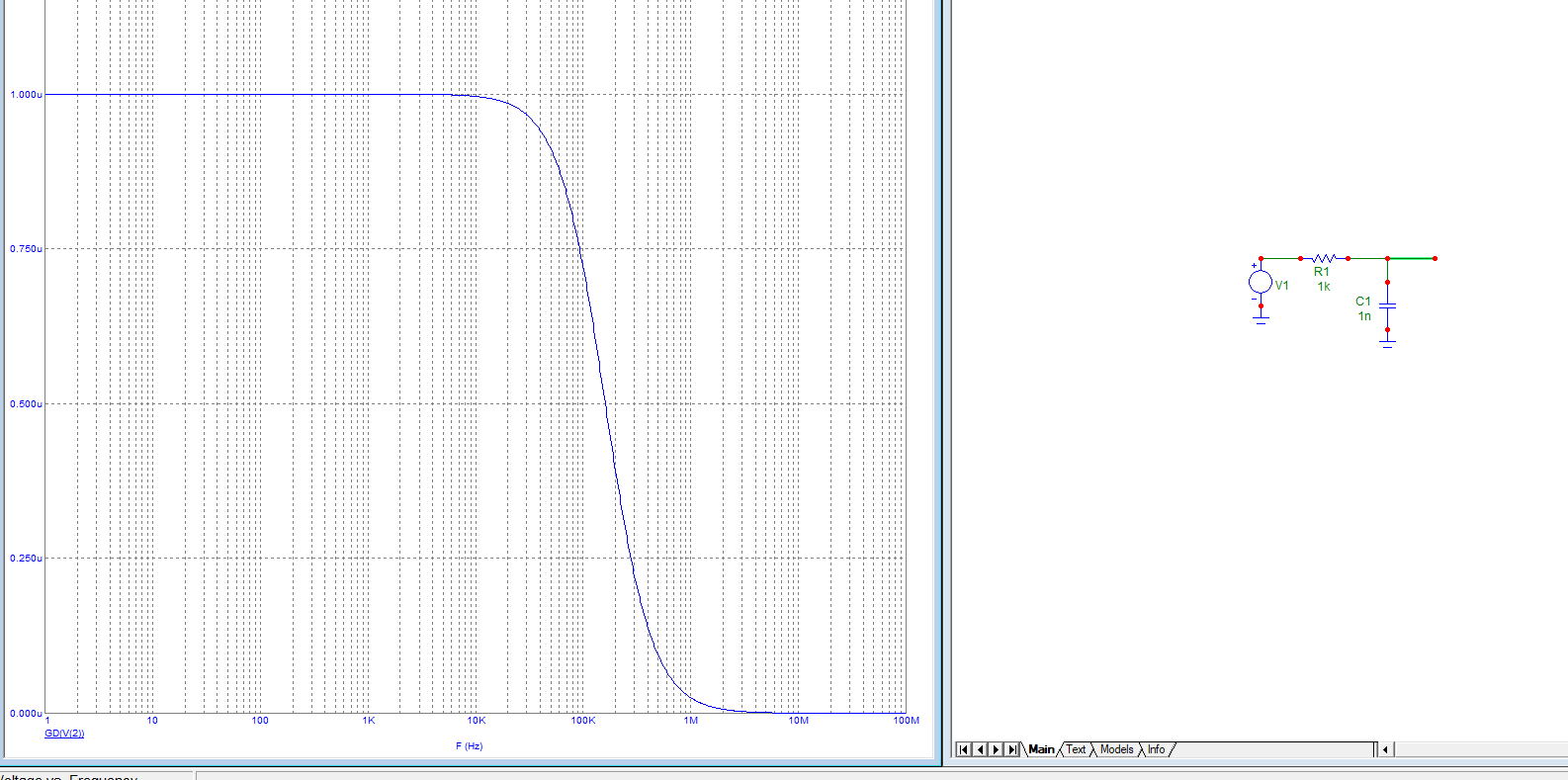The height and width of the screenshot is (780, 1568).
Task: Select the R1 resistor zigzag symbol
Action: (1324, 258)
